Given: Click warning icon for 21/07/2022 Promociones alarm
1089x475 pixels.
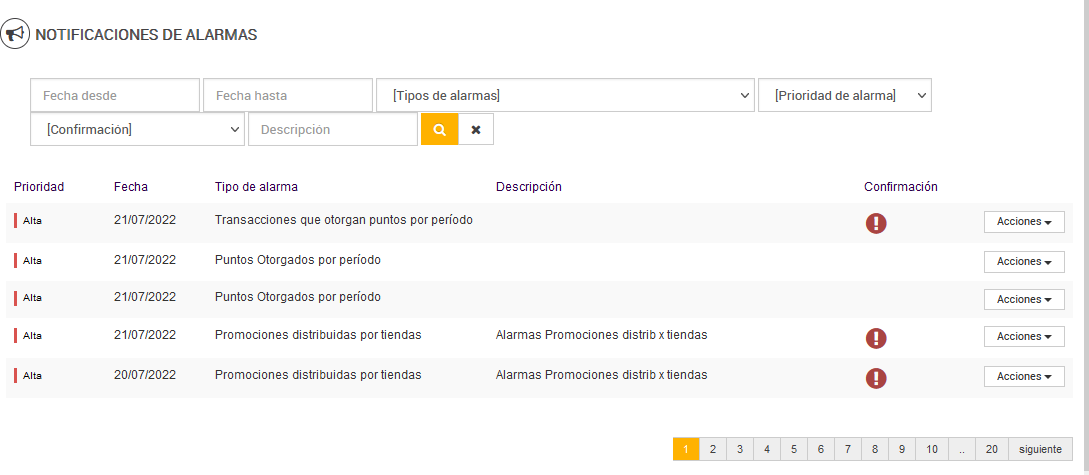Looking at the screenshot, I should coord(876,338).
